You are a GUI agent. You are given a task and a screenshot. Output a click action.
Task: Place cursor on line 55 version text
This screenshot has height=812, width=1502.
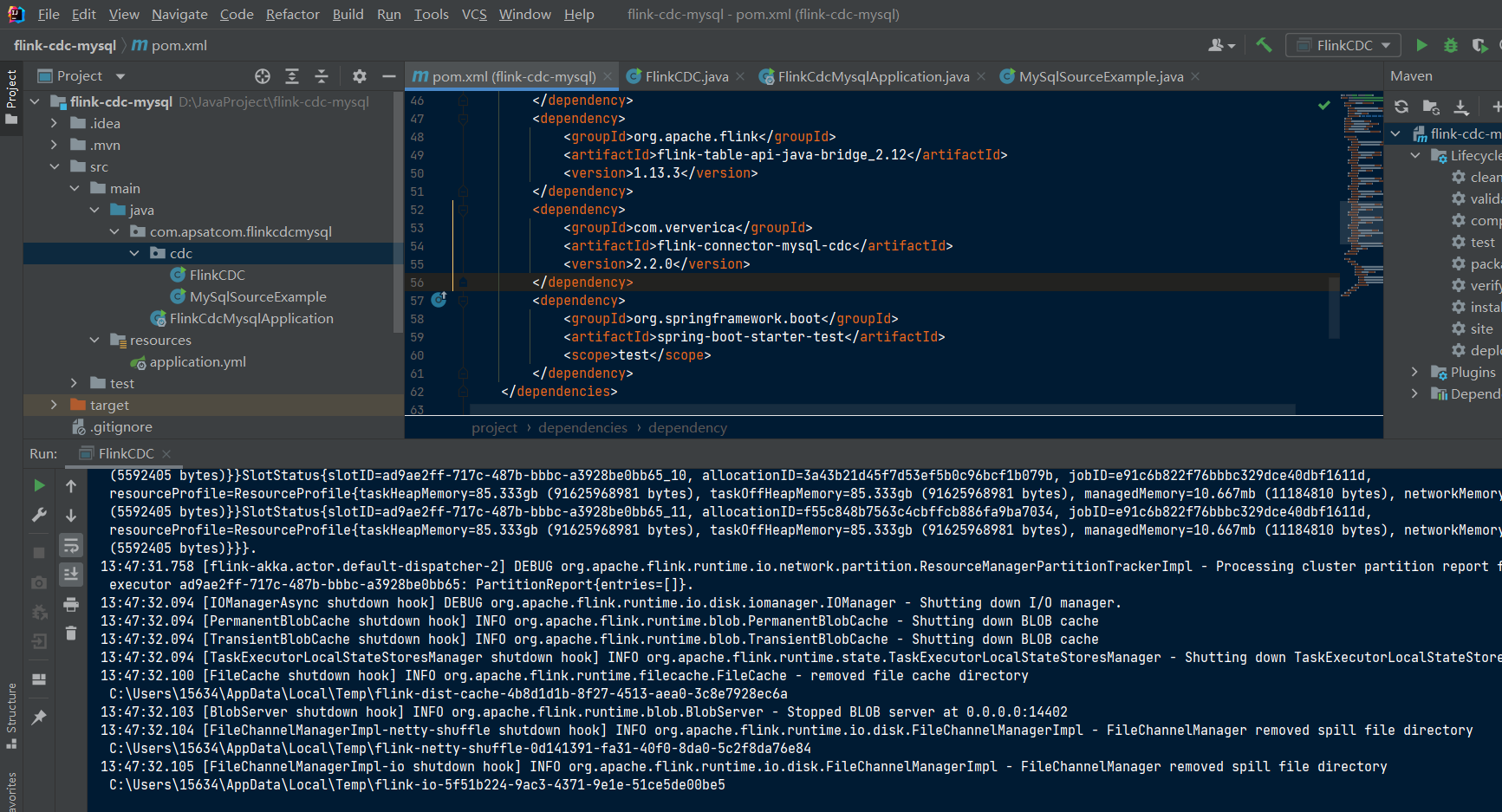(656, 263)
